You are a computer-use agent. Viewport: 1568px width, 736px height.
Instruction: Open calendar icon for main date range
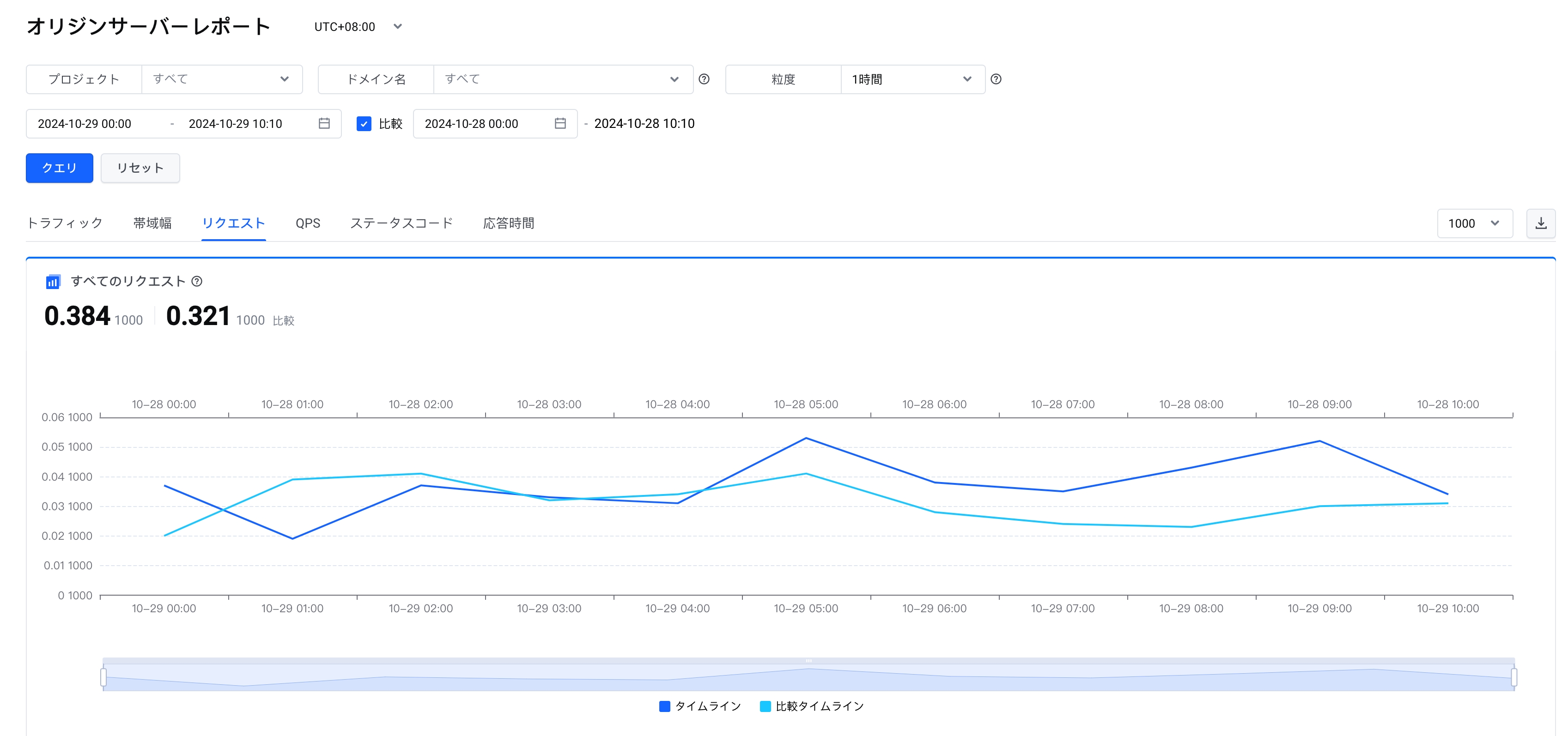pyautogui.click(x=324, y=123)
